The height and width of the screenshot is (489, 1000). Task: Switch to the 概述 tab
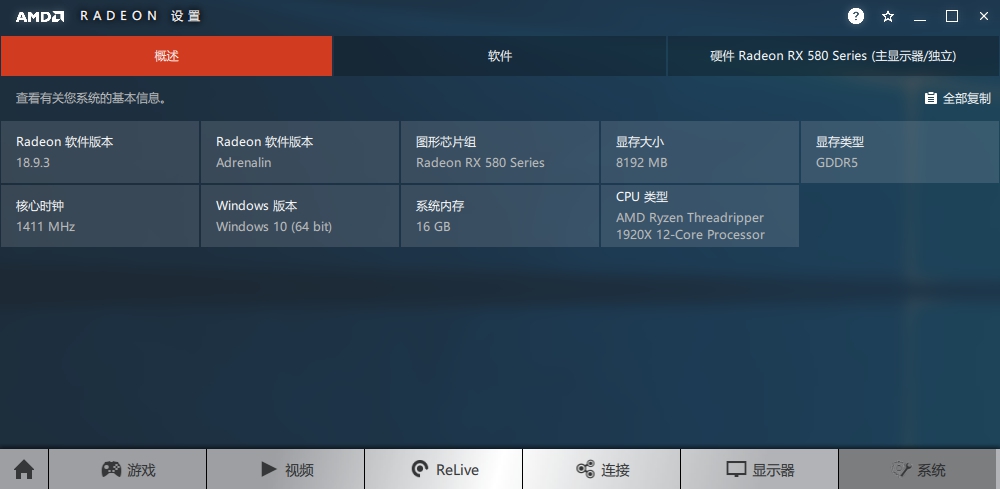(166, 56)
